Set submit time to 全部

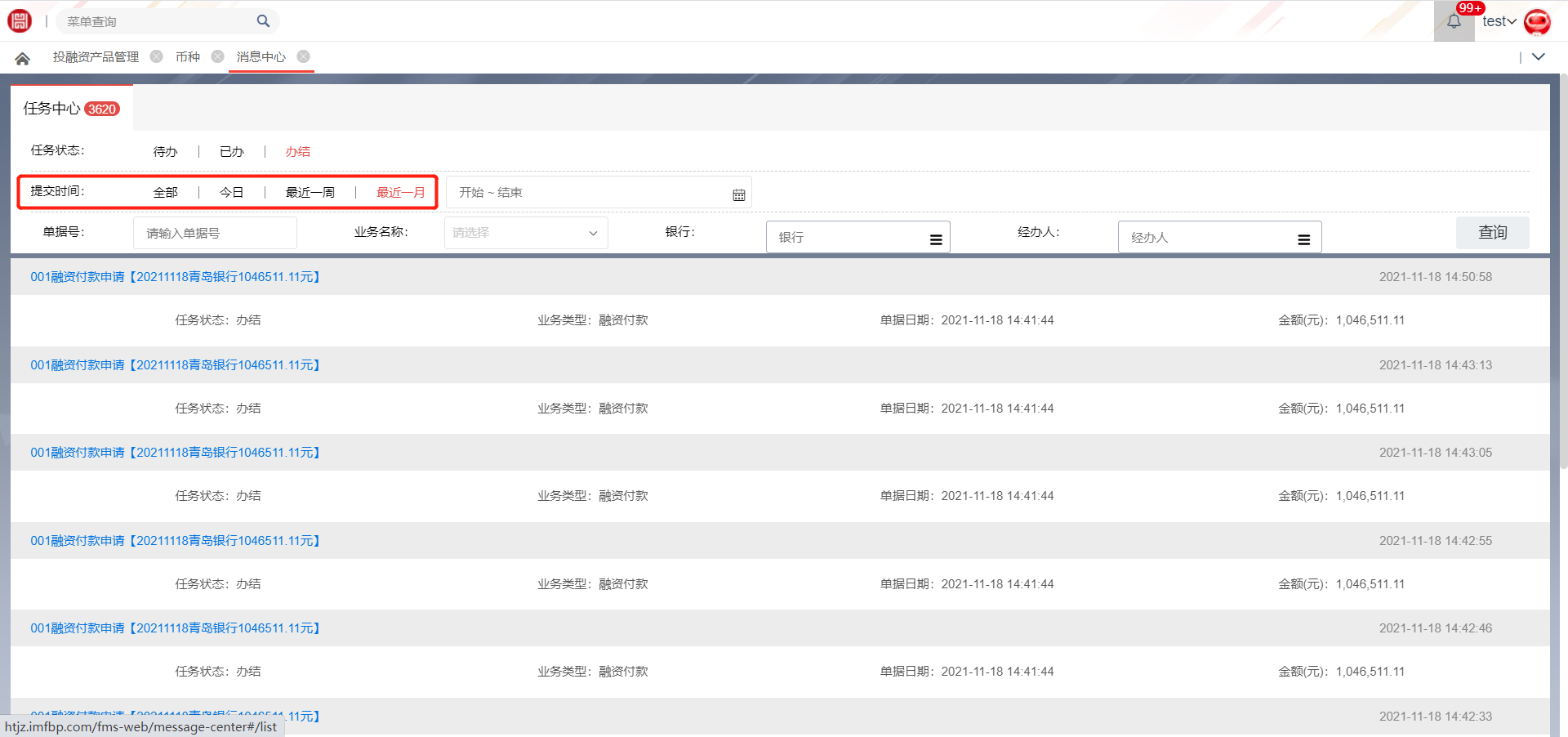click(x=165, y=193)
